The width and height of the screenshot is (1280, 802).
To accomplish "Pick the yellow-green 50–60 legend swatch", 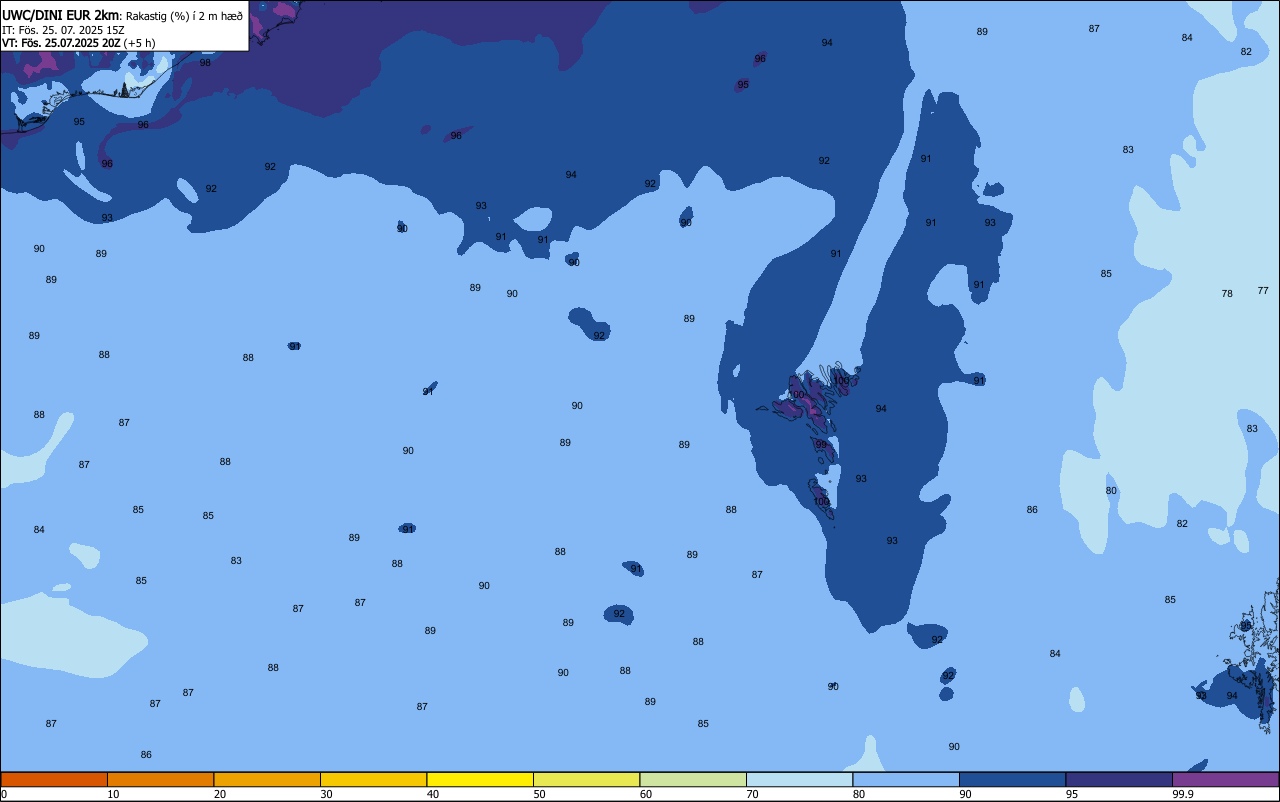I will 586,779.
